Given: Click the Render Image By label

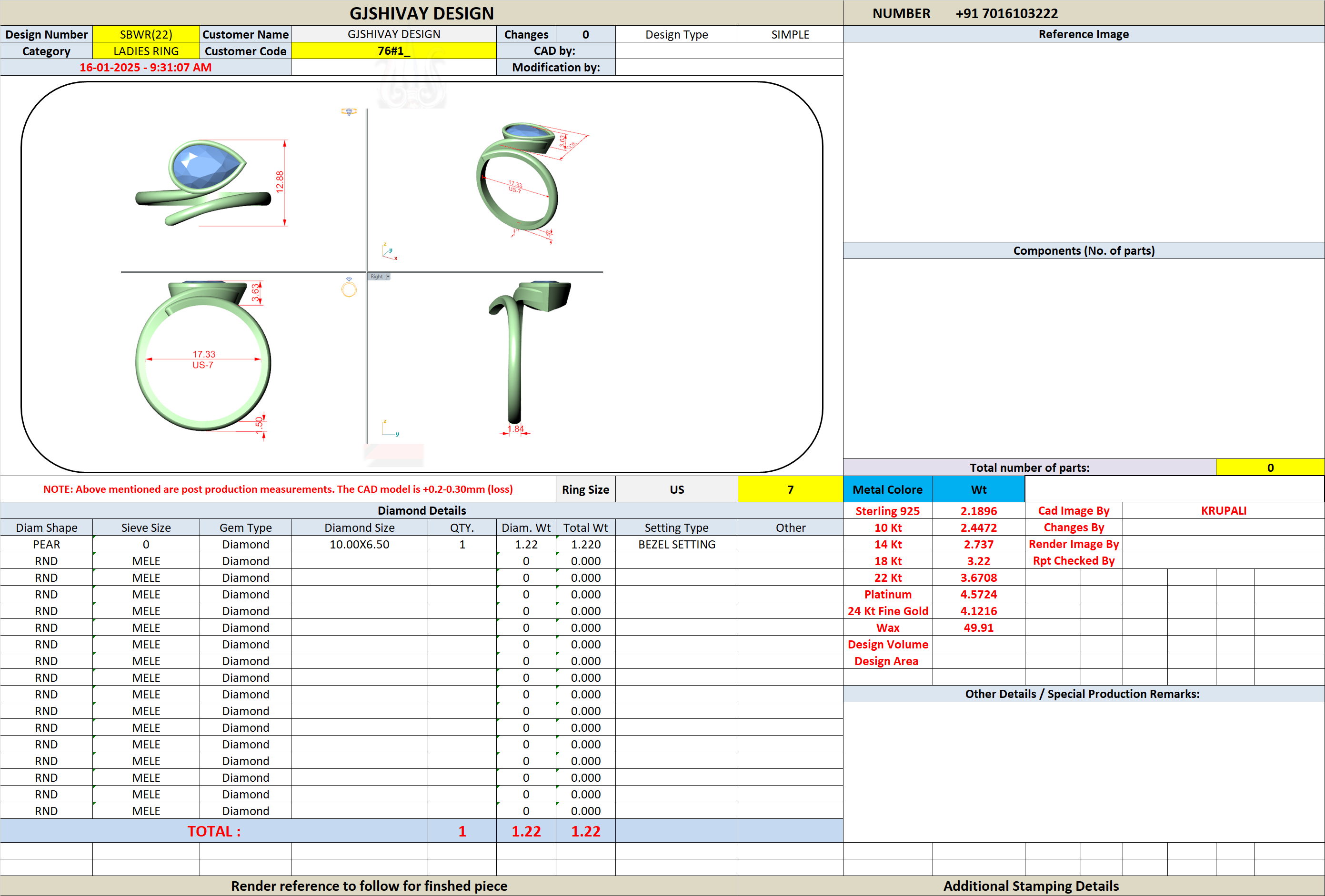Looking at the screenshot, I should (1074, 544).
